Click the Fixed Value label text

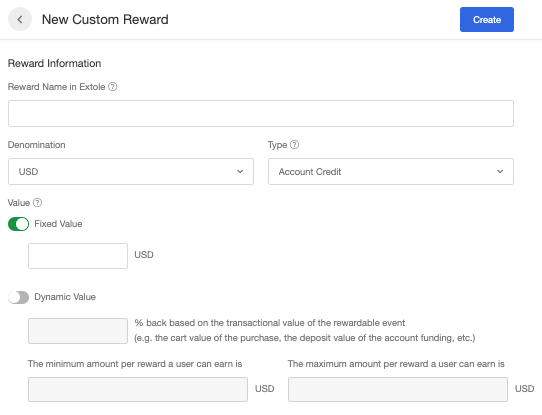point(58,224)
